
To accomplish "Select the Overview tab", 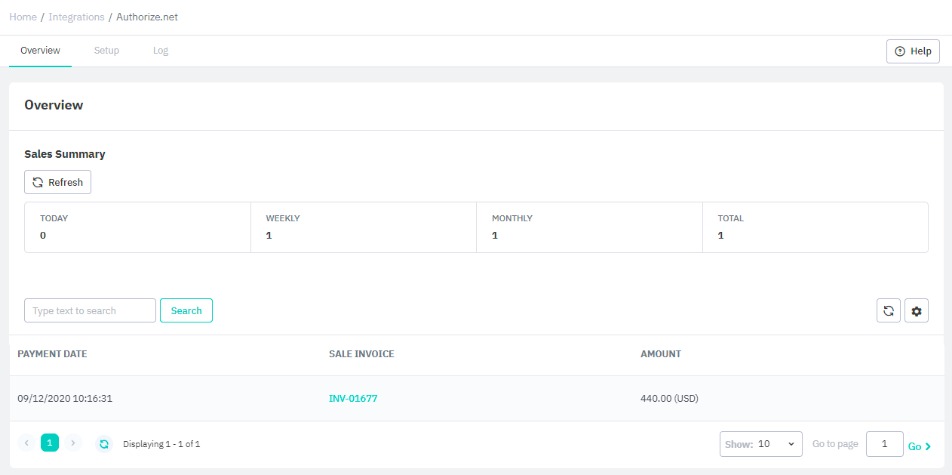I will (x=40, y=51).
